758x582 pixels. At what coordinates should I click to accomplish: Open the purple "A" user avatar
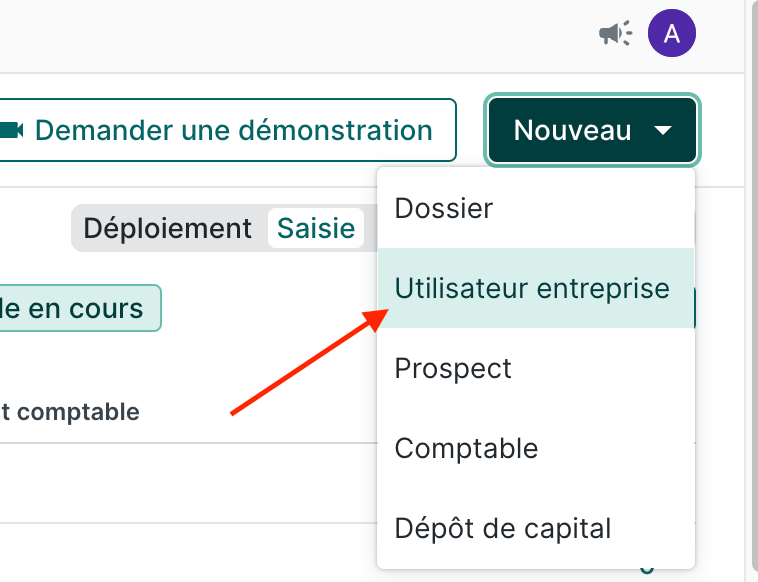[x=672, y=34]
